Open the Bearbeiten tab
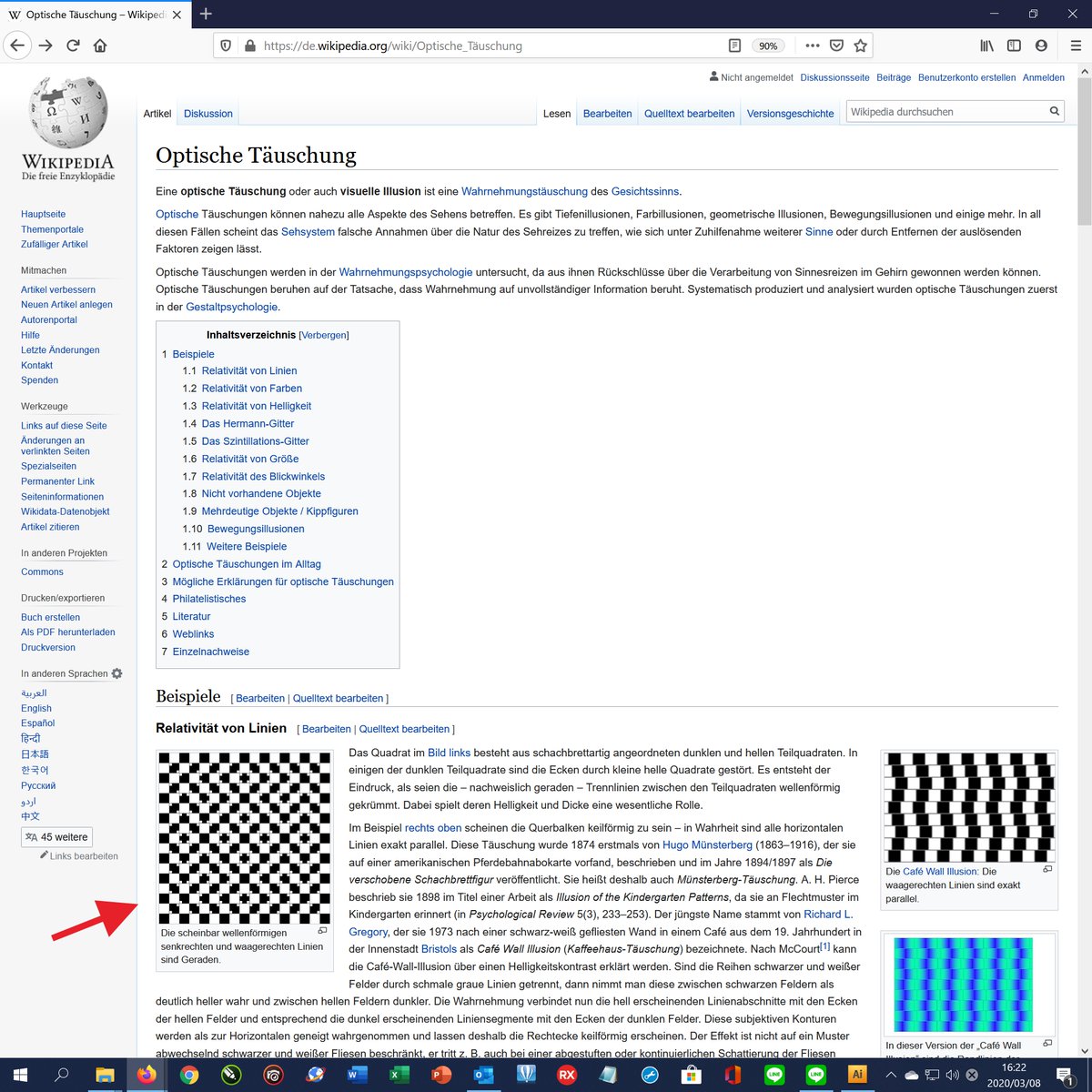 pos(608,114)
